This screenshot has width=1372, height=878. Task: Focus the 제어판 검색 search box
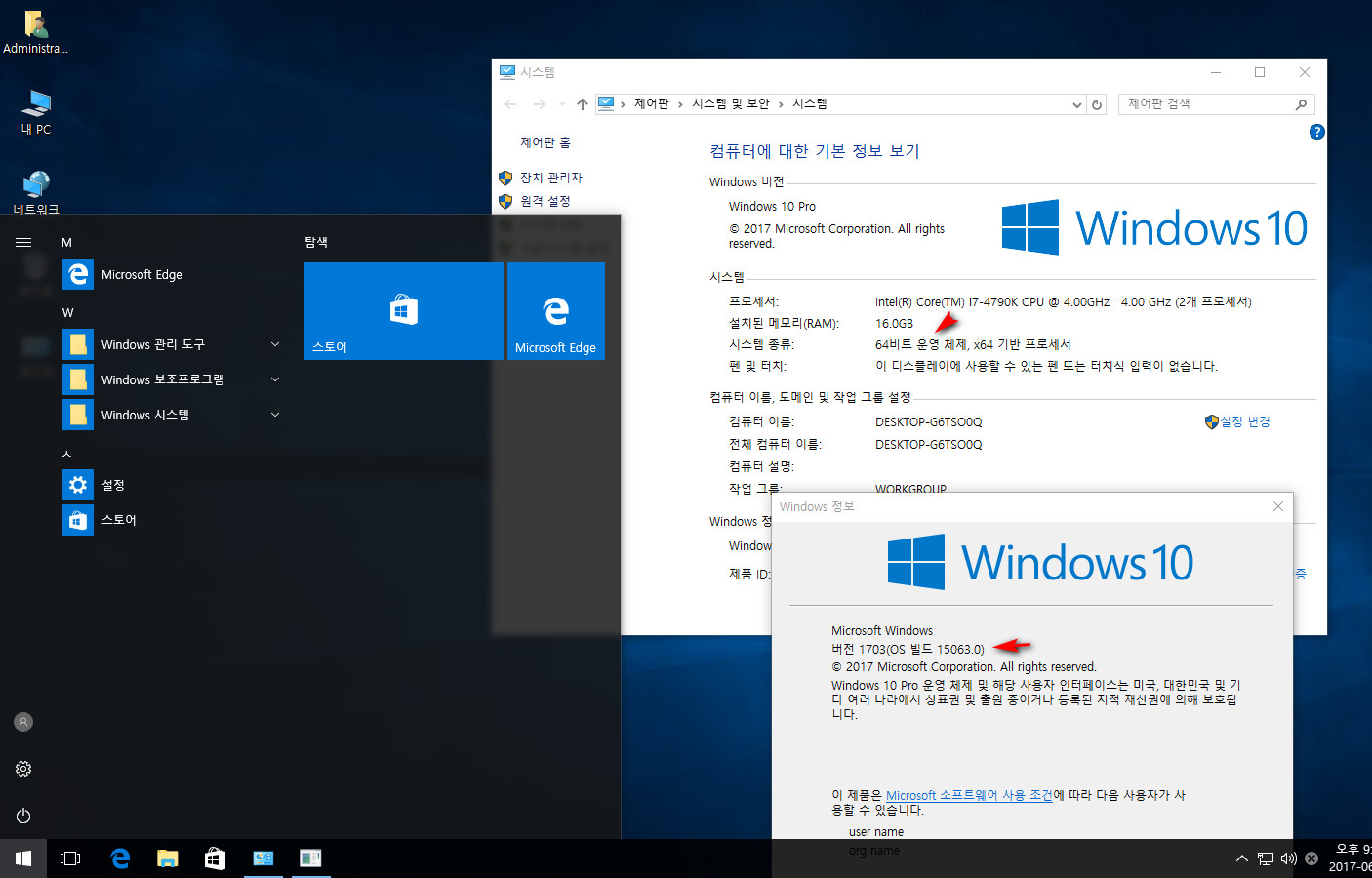(1216, 104)
